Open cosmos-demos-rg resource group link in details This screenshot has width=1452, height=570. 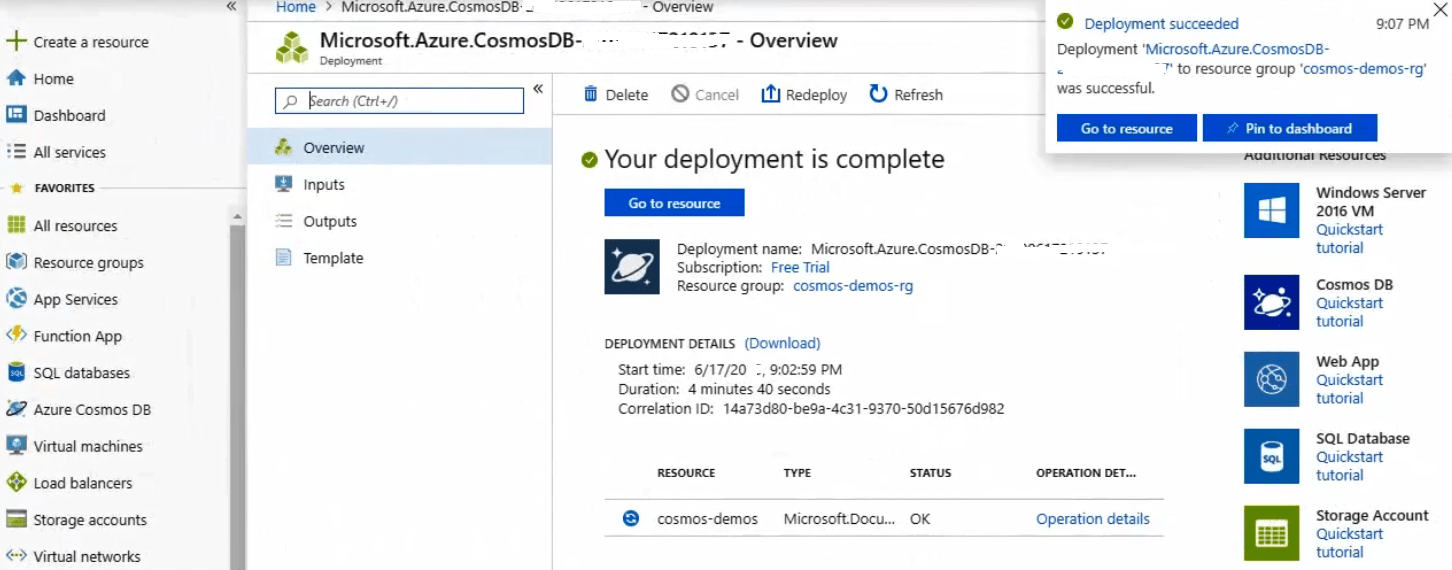click(x=853, y=285)
